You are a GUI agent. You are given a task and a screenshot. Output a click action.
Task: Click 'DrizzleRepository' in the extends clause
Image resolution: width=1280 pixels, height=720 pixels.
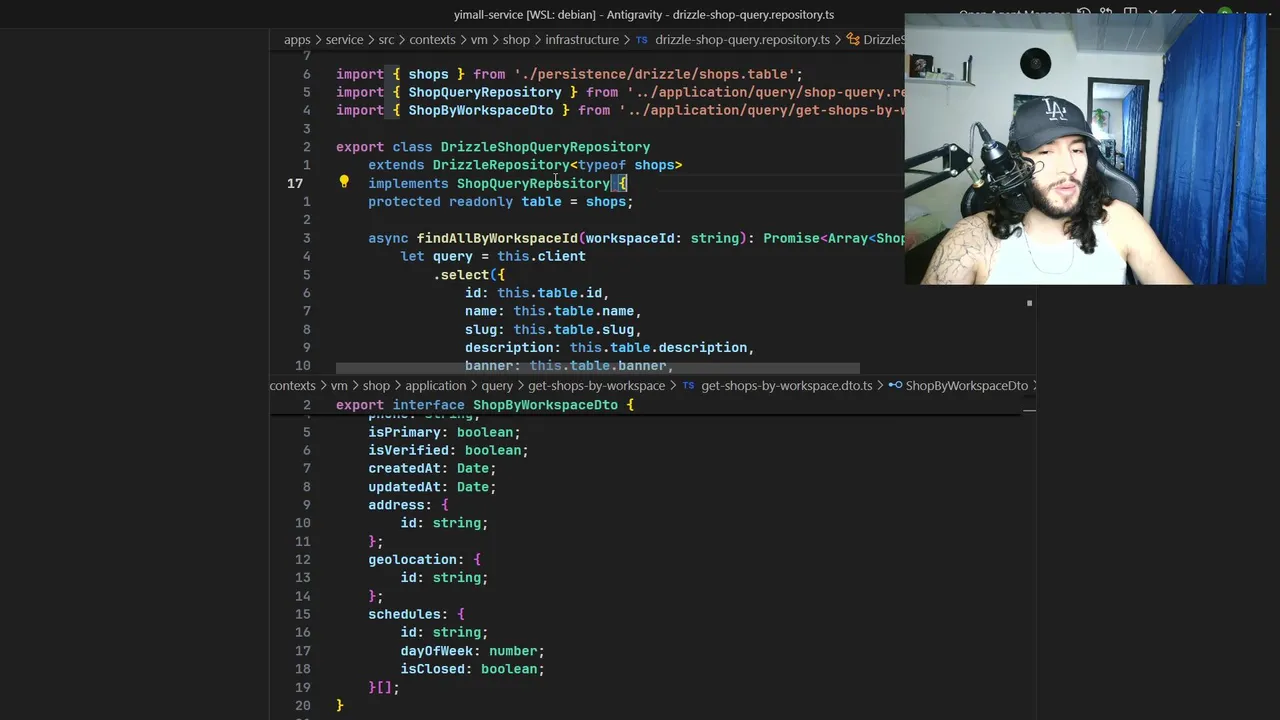[501, 165]
